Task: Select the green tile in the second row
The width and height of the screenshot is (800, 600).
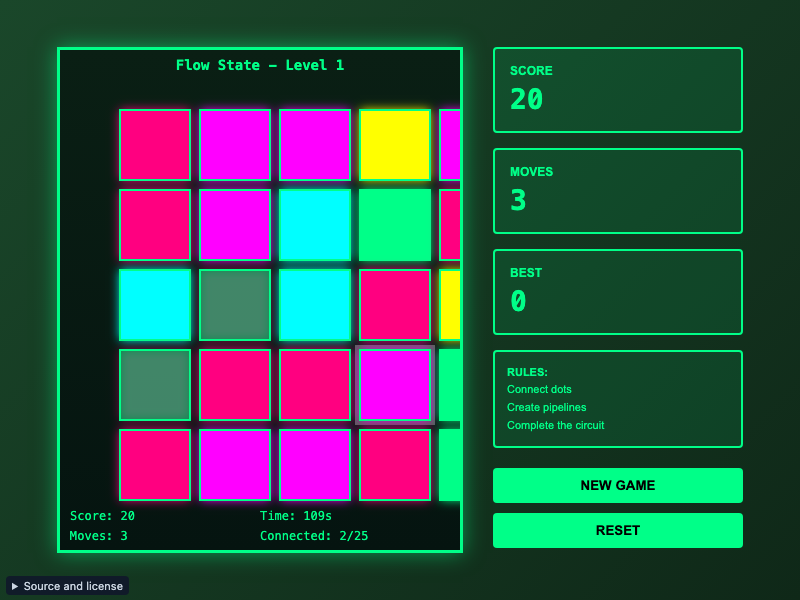Action: [x=395, y=225]
